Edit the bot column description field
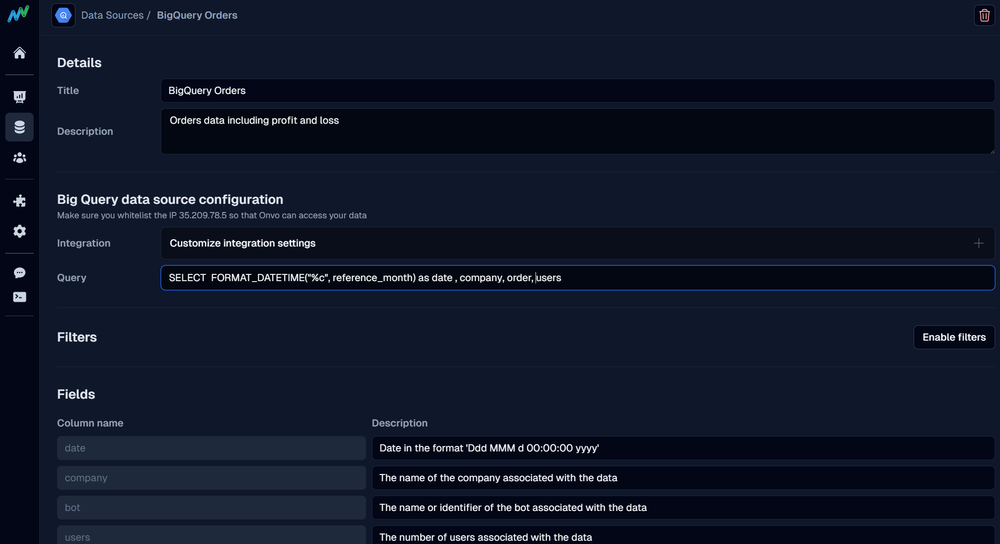The height and width of the screenshot is (544, 1000). pos(683,508)
